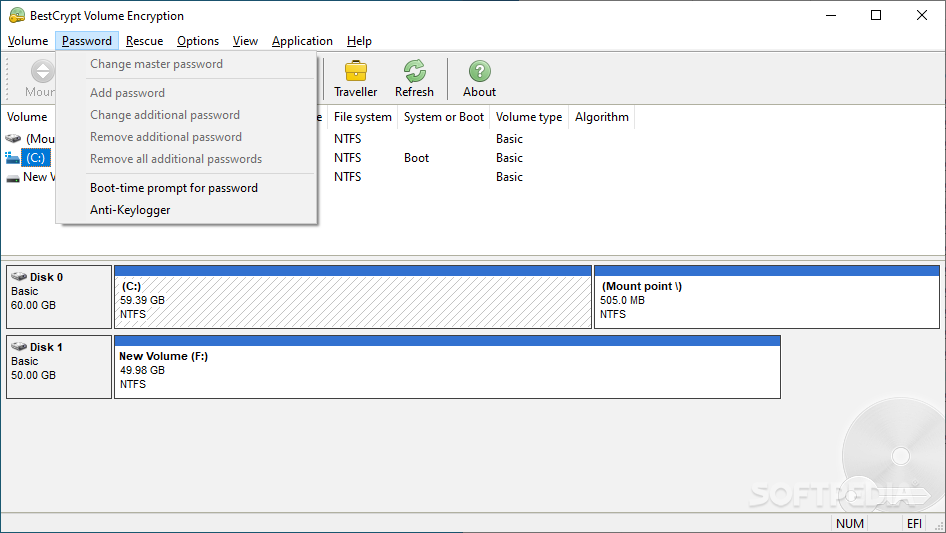
Task: Select the (C:) volume row label
Action: (36, 158)
